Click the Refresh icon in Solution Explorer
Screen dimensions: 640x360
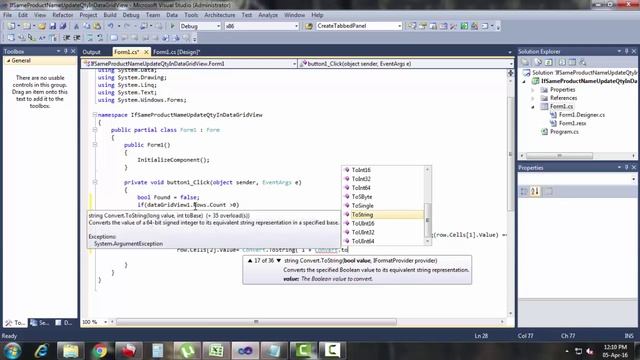(549, 62)
